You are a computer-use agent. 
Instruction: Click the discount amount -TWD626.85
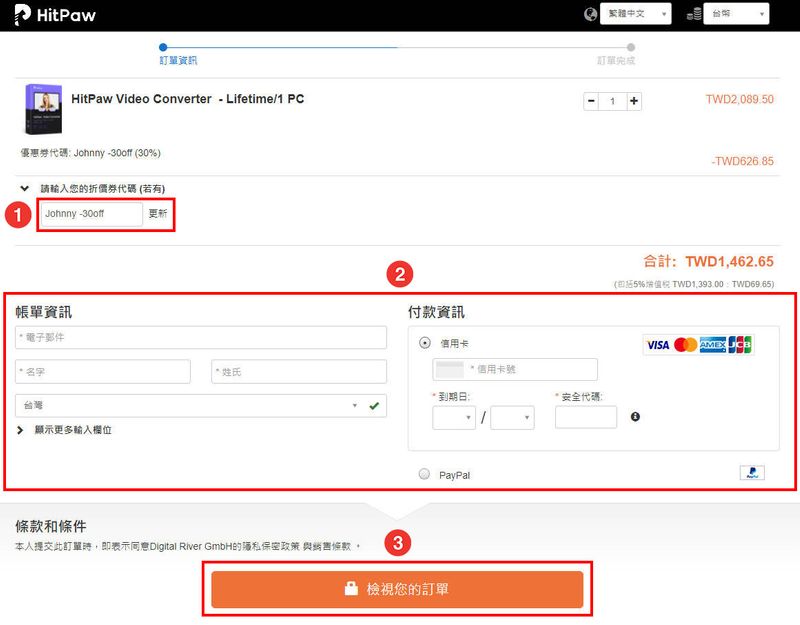(742, 161)
